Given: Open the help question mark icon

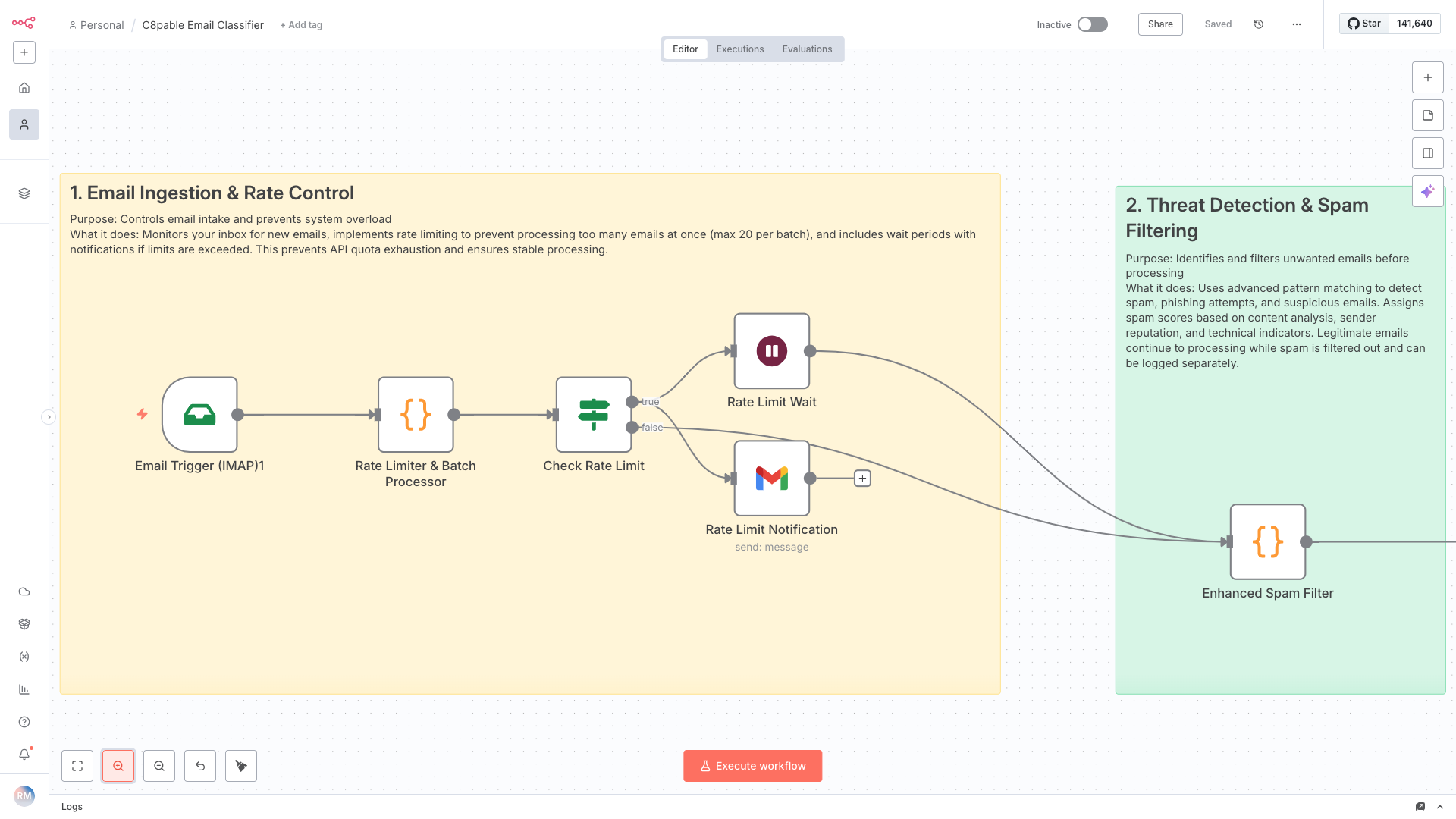Looking at the screenshot, I should [x=24, y=722].
